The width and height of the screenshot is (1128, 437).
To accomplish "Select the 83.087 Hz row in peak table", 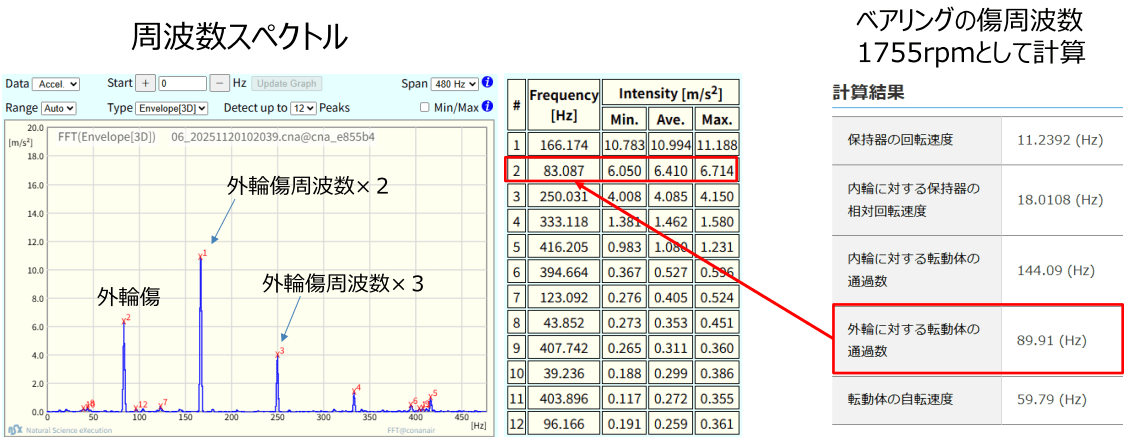I will [x=563, y=171].
